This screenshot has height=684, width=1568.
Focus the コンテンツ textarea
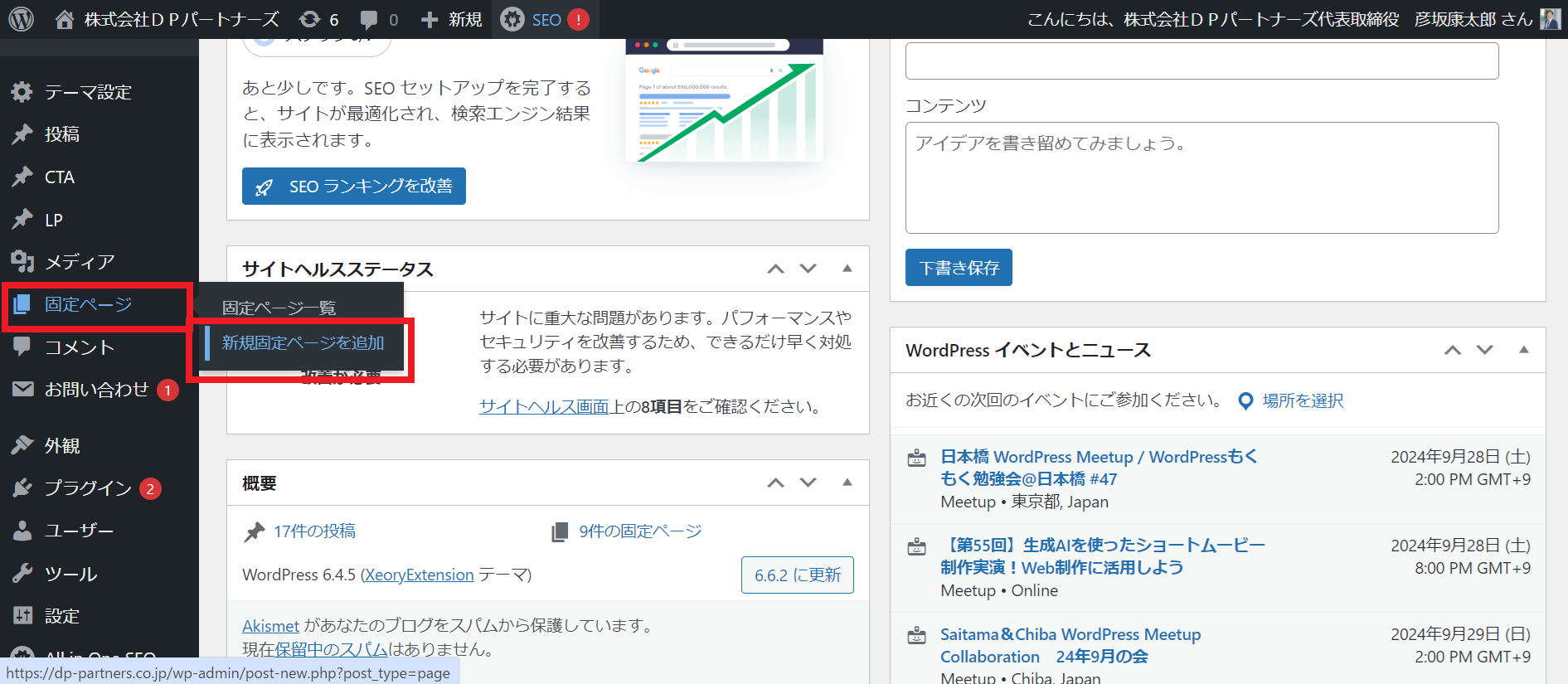(1201, 177)
